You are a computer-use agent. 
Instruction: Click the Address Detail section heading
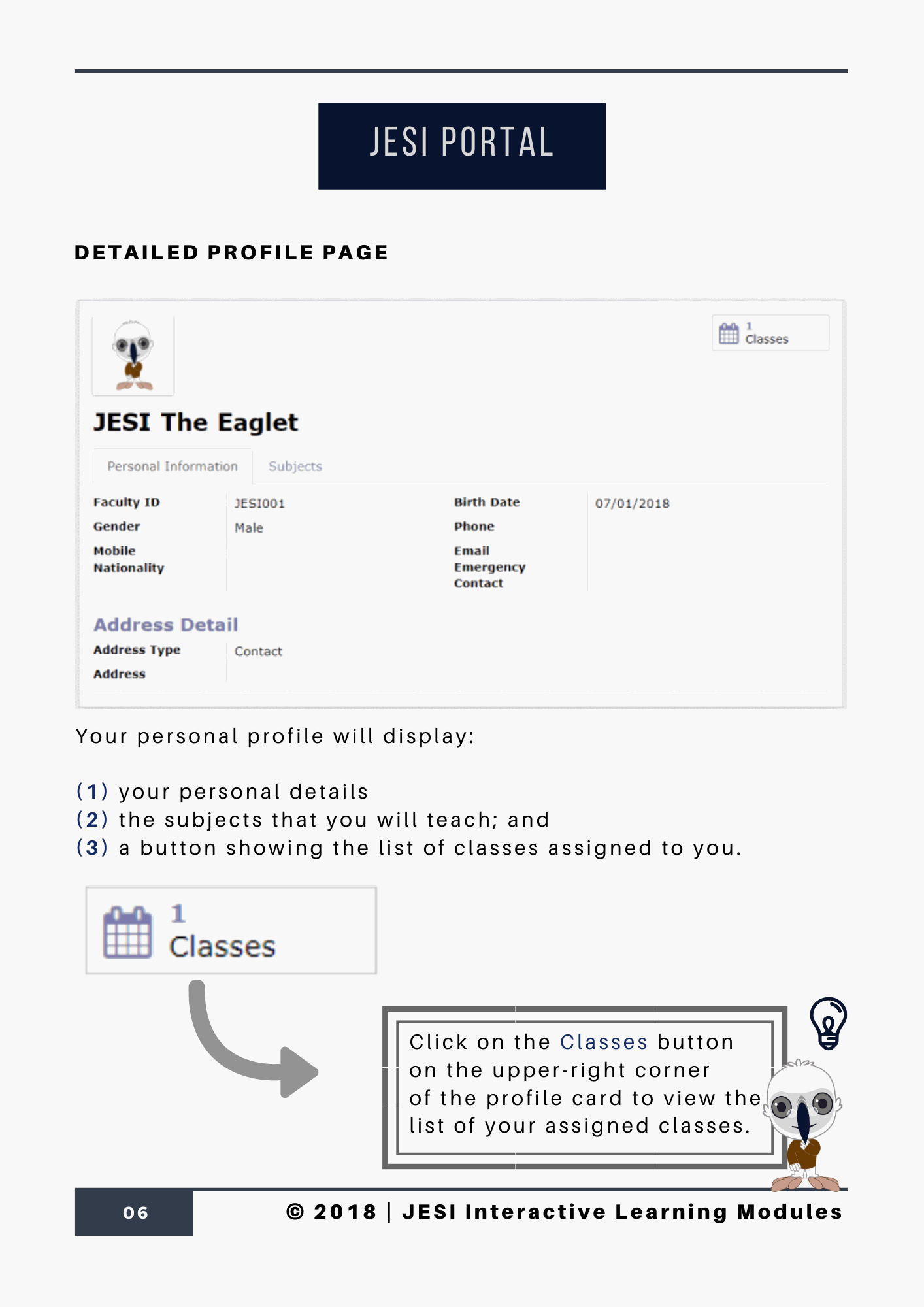tap(166, 625)
